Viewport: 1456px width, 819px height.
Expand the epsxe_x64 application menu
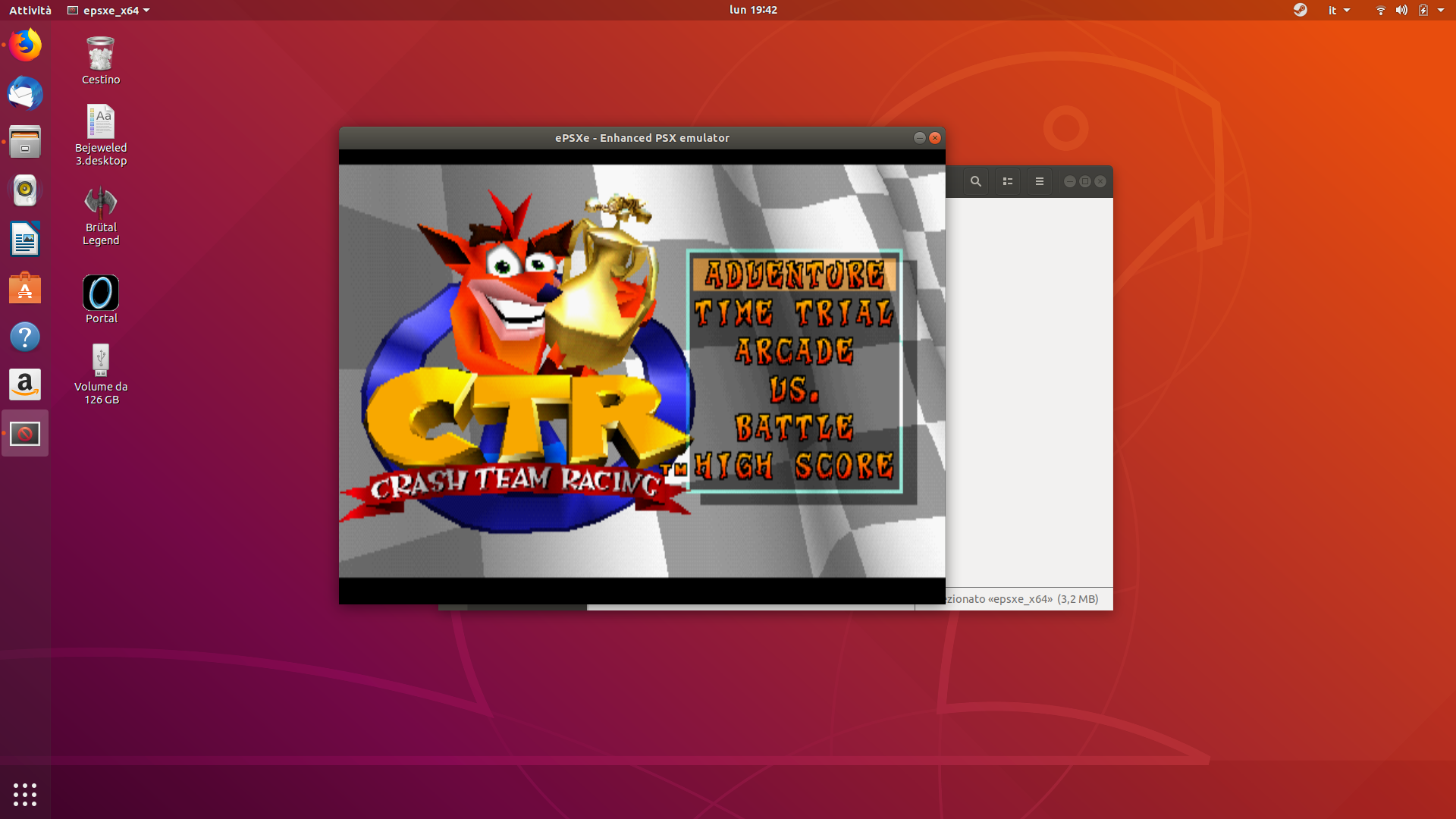pyautogui.click(x=109, y=10)
